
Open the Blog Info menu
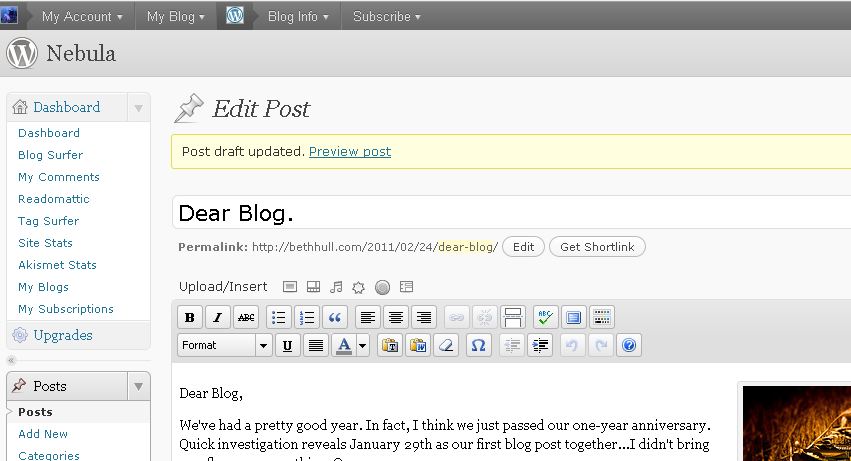pos(298,16)
